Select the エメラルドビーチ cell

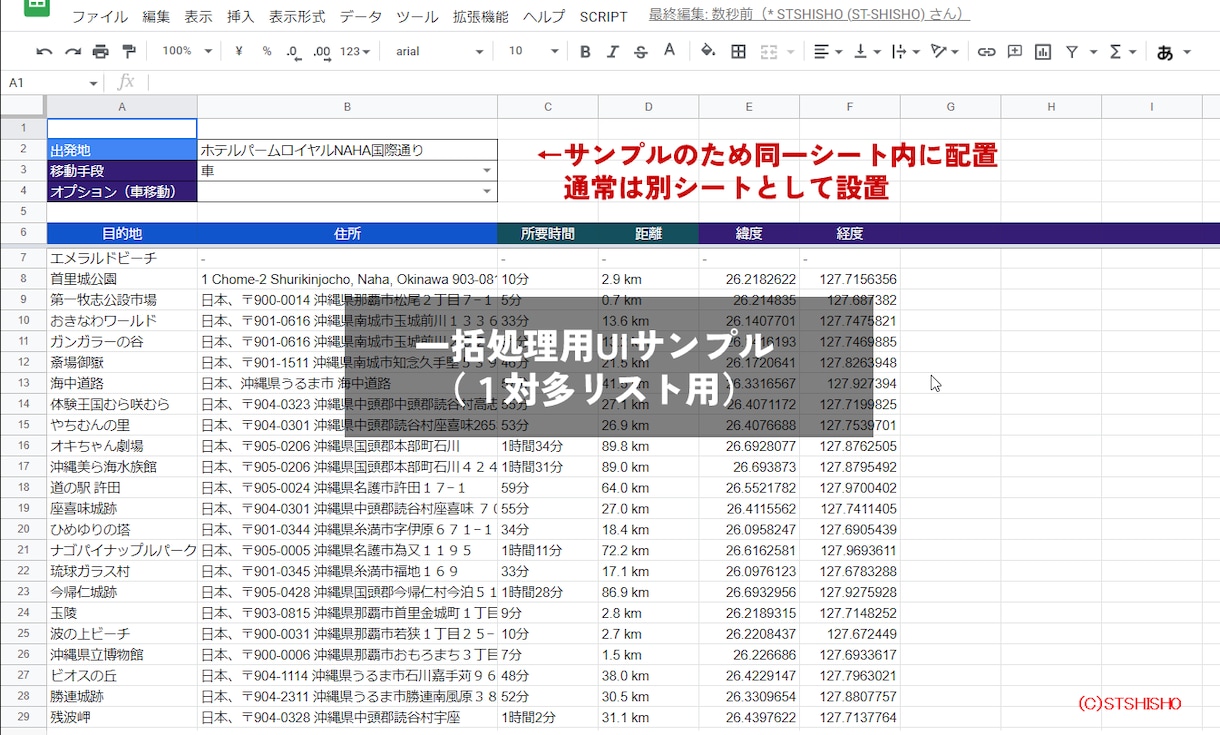(122, 258)
